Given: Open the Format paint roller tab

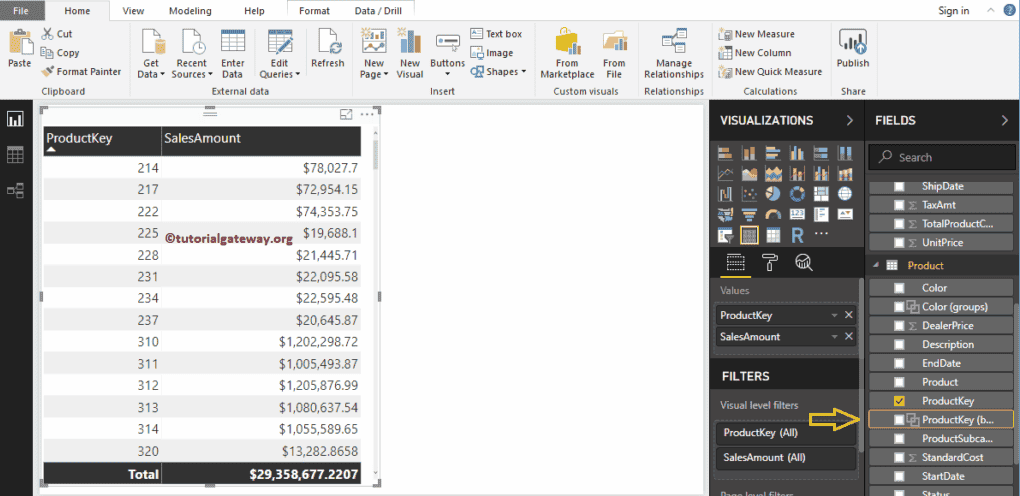Looking at the screenshot, I should pyautogui.click(x=770, y=262).
